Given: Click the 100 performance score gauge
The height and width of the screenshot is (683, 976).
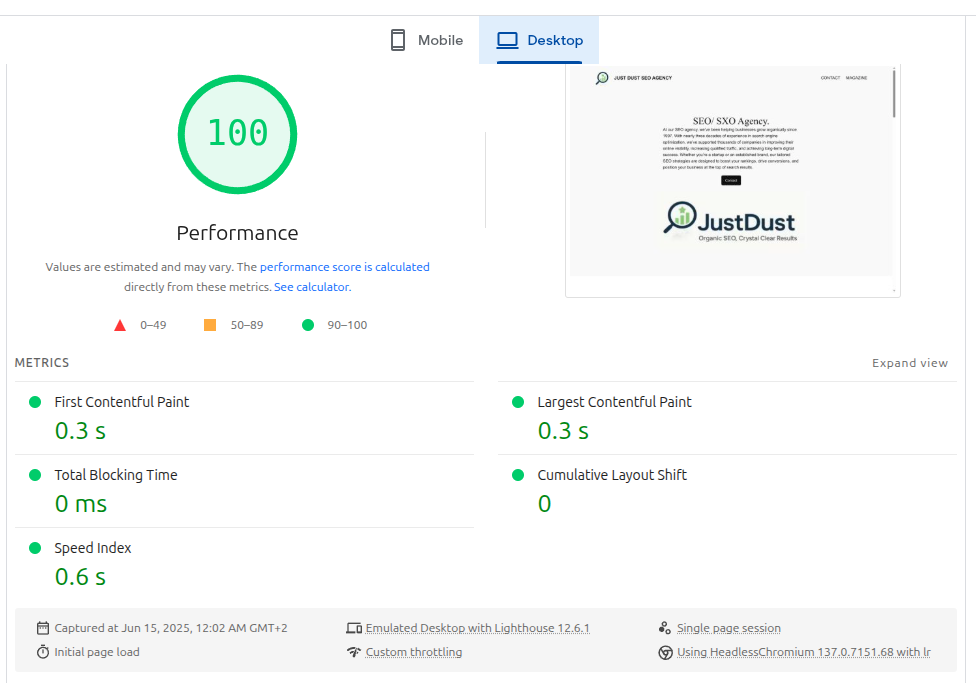Looking at the screenshot, I should [237, 133].
